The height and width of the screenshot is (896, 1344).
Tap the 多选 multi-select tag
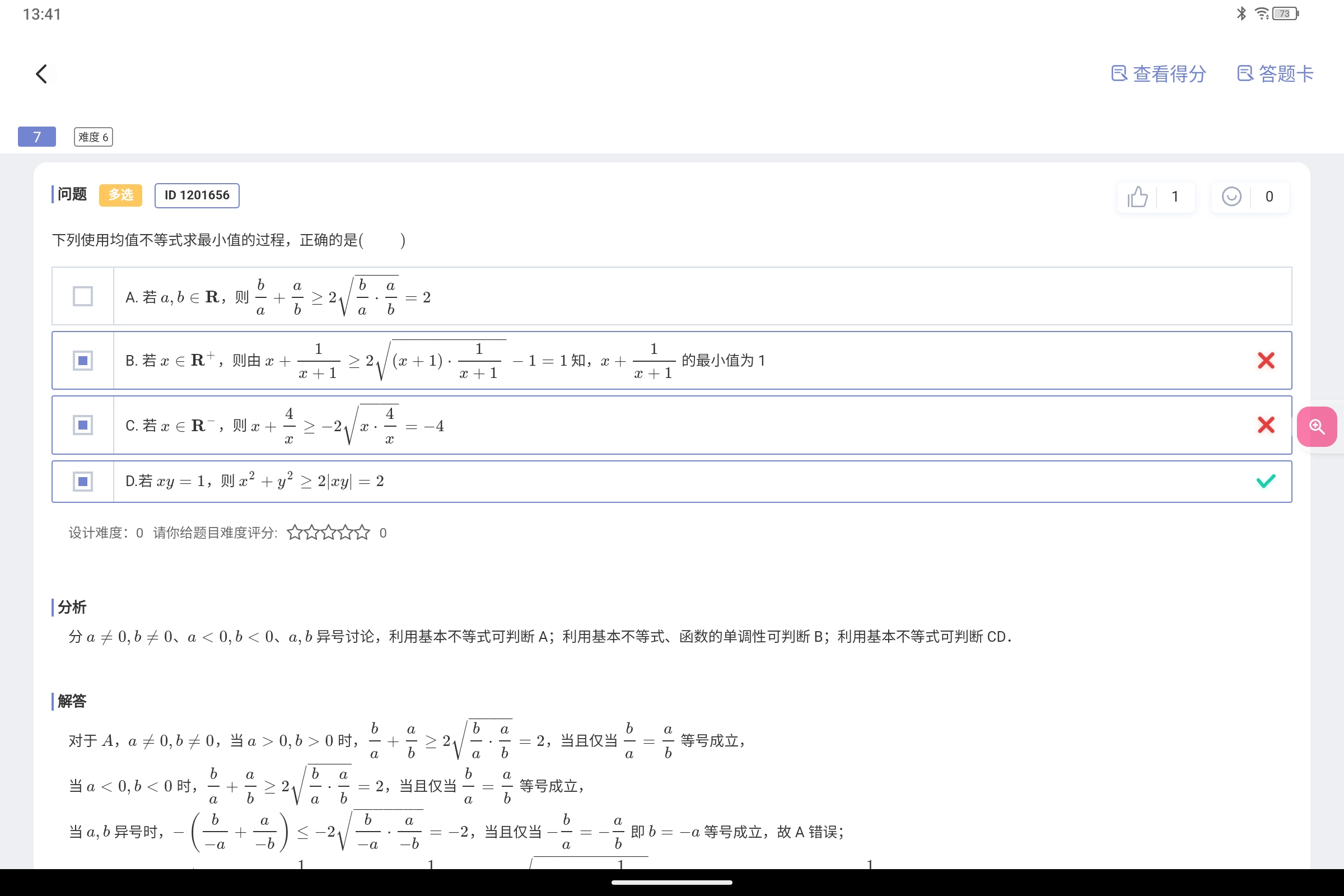point(120,195)
